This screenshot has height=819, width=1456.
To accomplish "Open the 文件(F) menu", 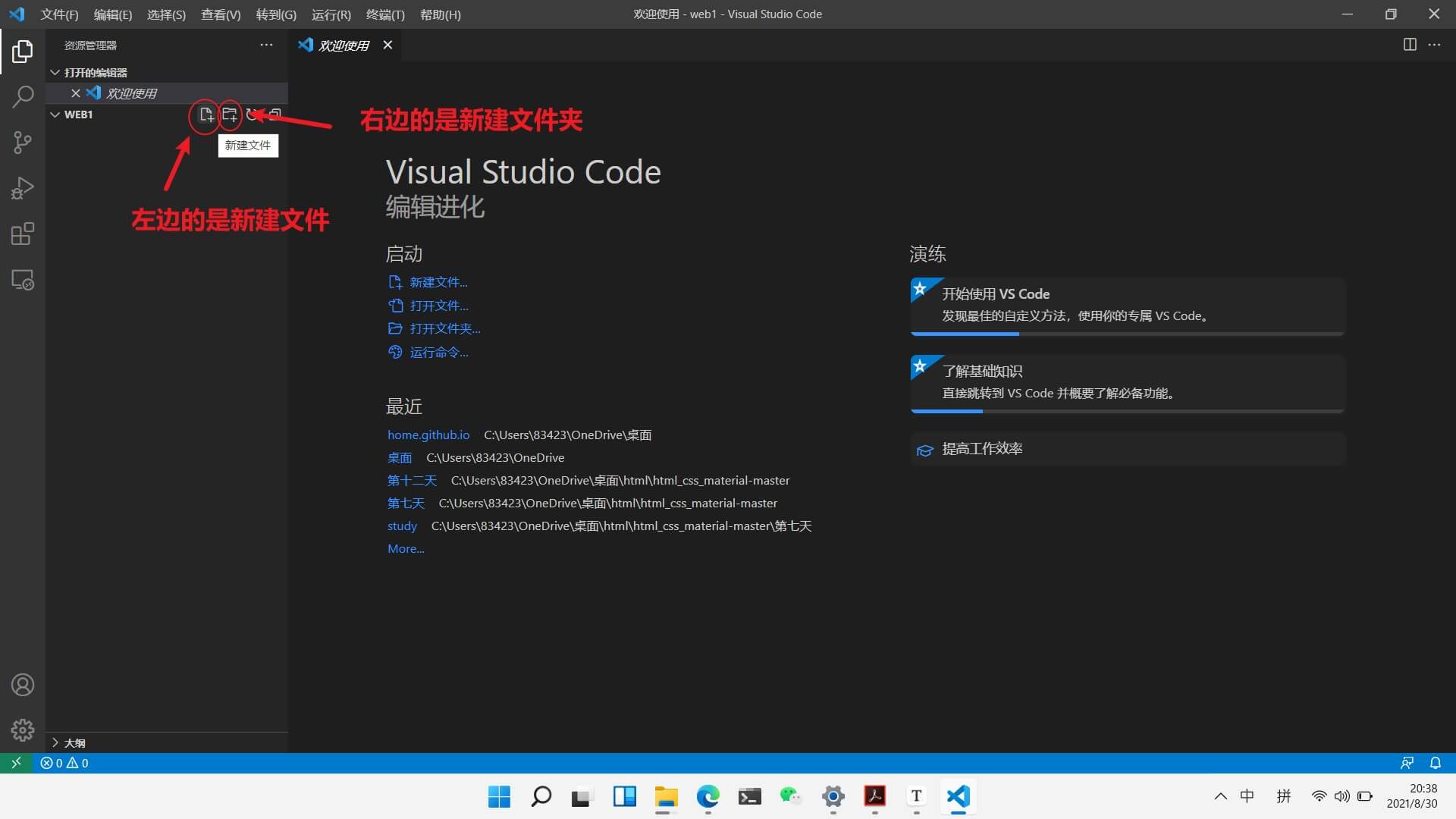I will [59, 14].
